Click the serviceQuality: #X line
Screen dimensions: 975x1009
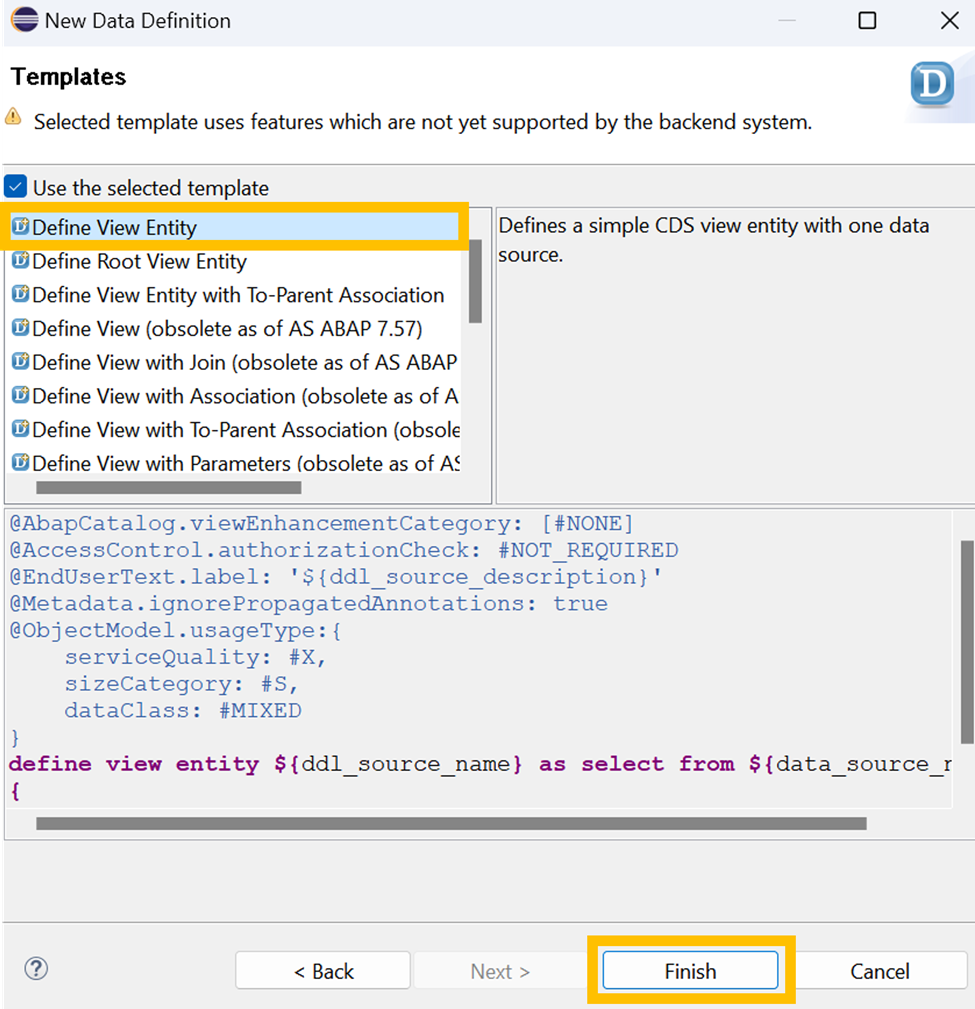click(195, 657)
